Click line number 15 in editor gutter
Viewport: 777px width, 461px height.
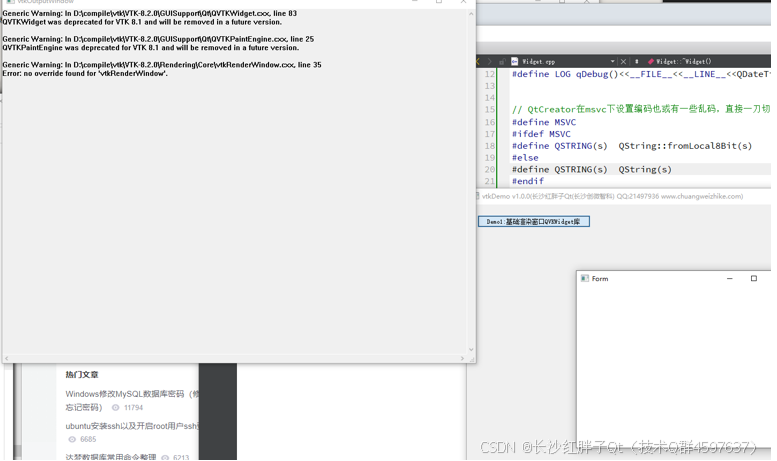pos(490,110)
